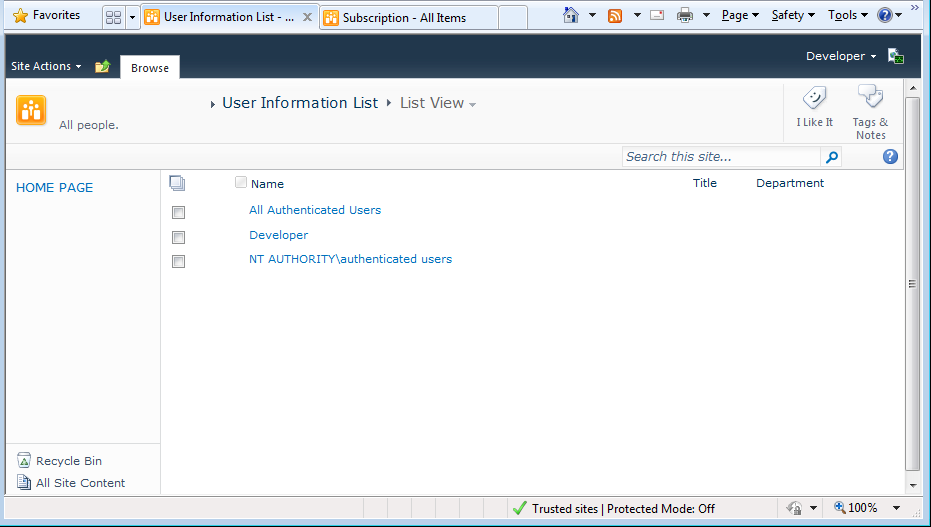Open a new blank browser tab
Image resolution: width=931 pixels, height=527 pixels.
point(512,18)
